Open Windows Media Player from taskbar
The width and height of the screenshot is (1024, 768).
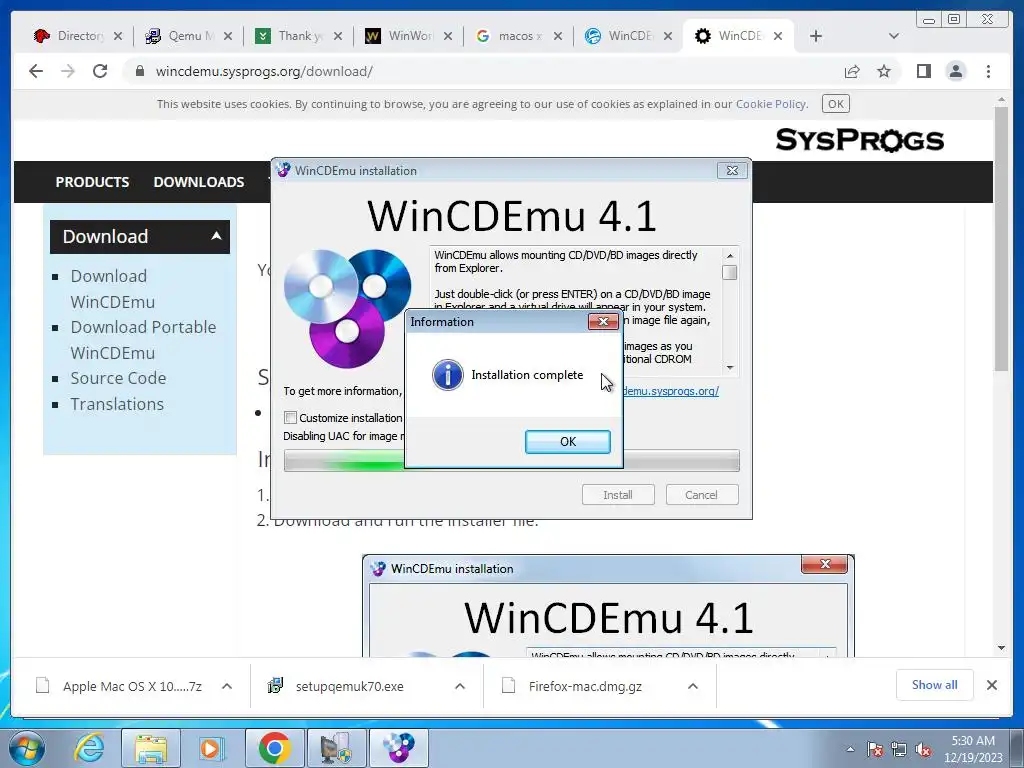click(210, 748)
